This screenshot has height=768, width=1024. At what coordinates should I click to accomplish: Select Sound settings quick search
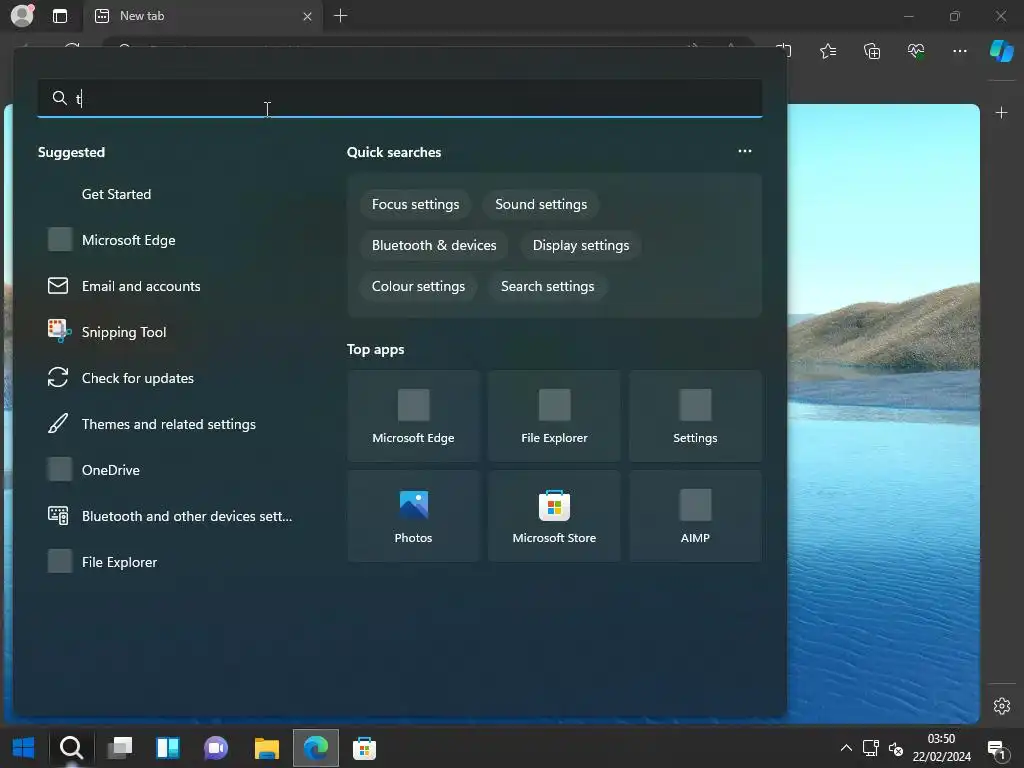[541, 204]
